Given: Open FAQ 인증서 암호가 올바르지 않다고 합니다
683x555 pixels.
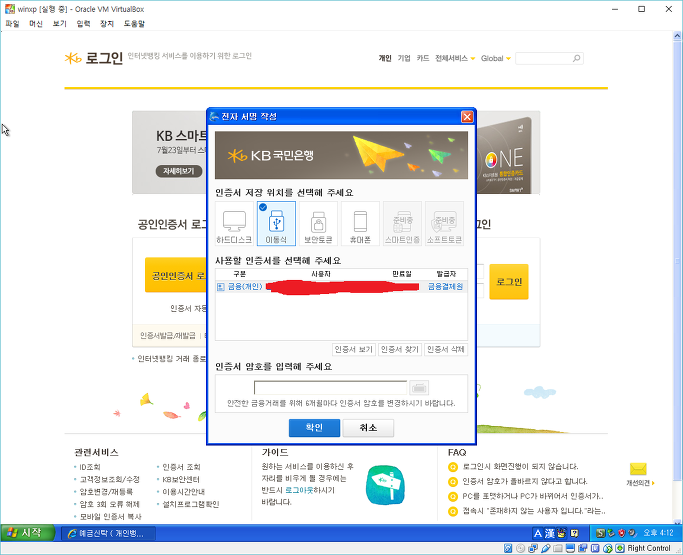Looking at the screenshot, I should click(525, 481).
